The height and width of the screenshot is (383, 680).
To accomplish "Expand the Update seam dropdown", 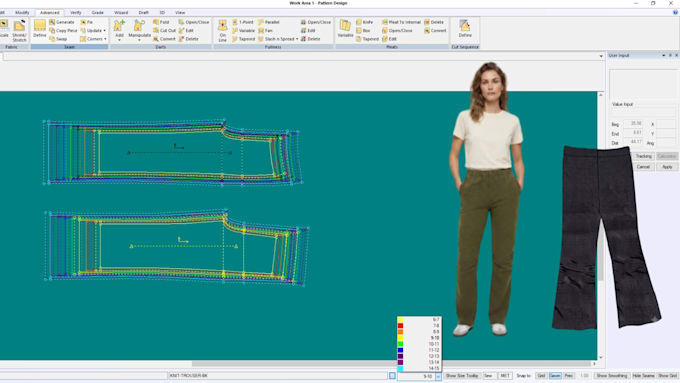I will click(105, 31).
